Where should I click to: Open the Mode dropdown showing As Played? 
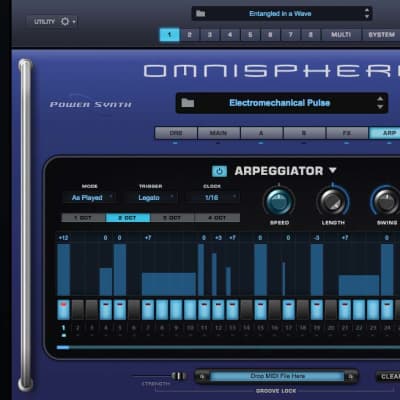pyautogui.click(x=88, y=197)
